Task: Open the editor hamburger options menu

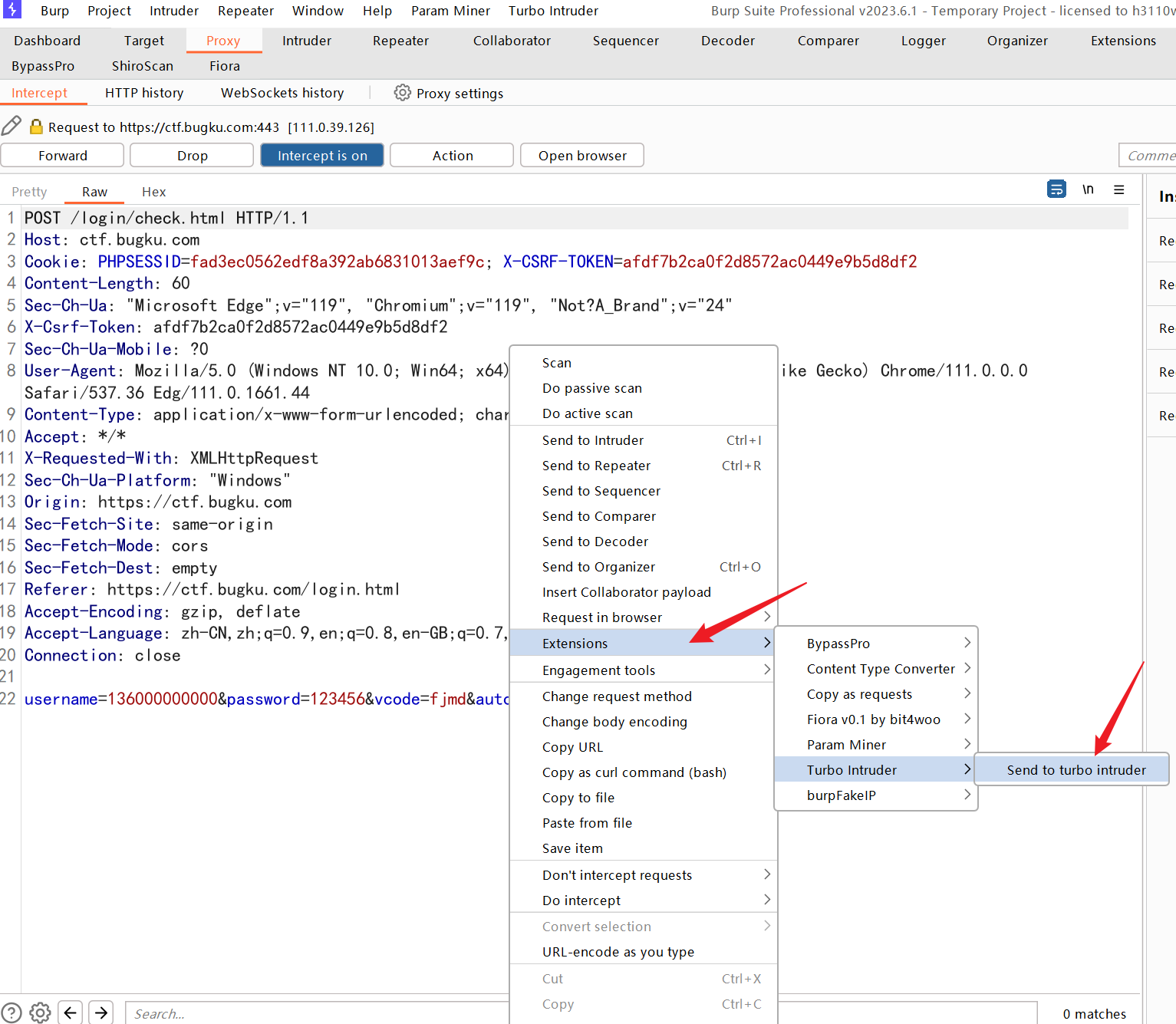Action: [x=1119, y=189]
